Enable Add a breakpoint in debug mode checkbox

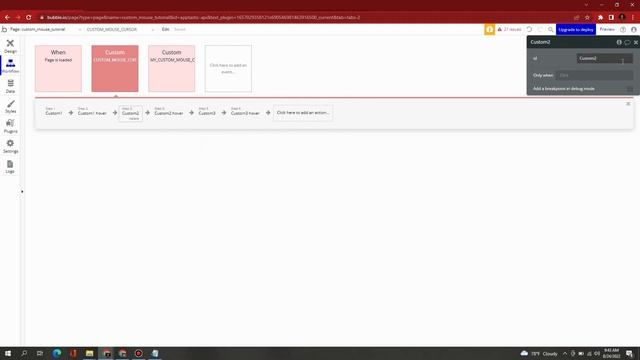pyautogui.click(x=630, y=89)
